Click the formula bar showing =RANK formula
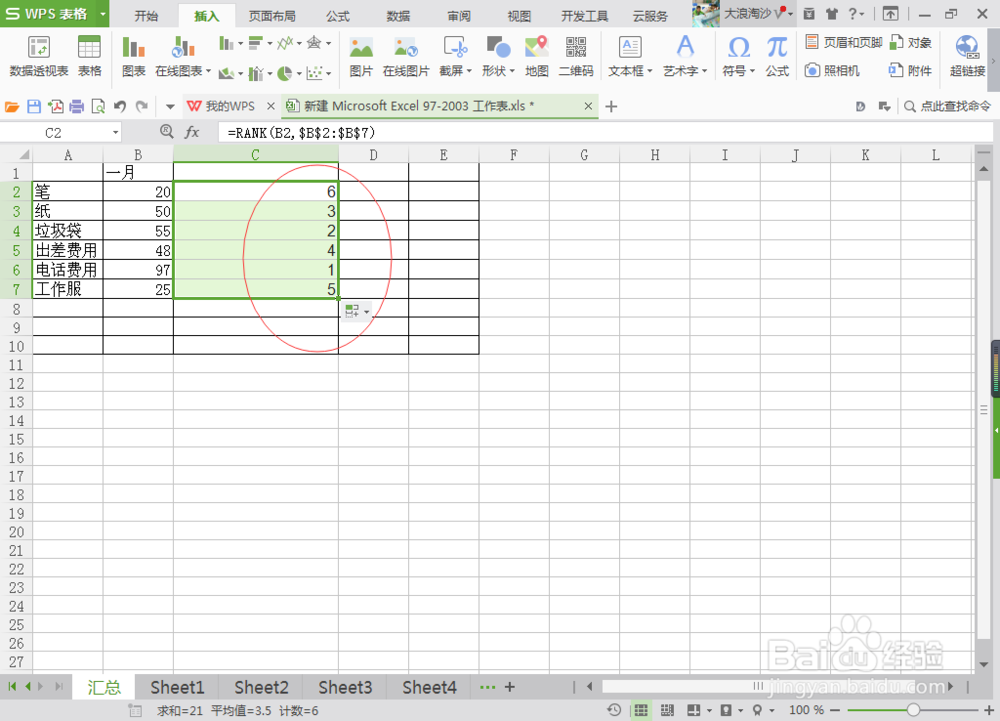 point(605,133)
